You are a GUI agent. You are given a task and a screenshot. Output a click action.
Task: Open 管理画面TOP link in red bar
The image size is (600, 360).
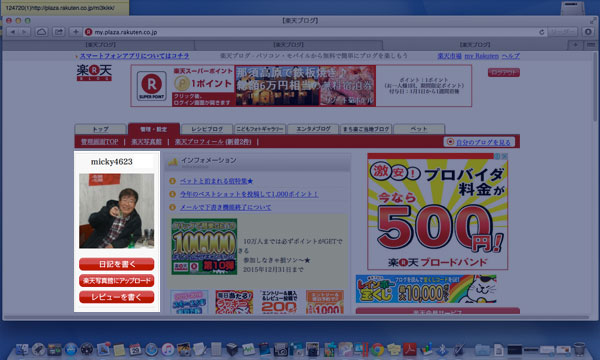point(99,142)
